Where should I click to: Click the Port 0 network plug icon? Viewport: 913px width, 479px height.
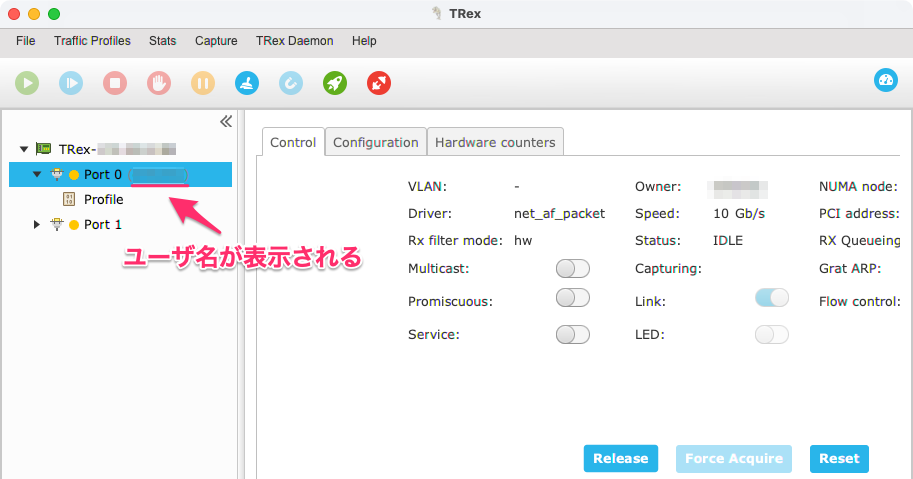coord(57,174)
